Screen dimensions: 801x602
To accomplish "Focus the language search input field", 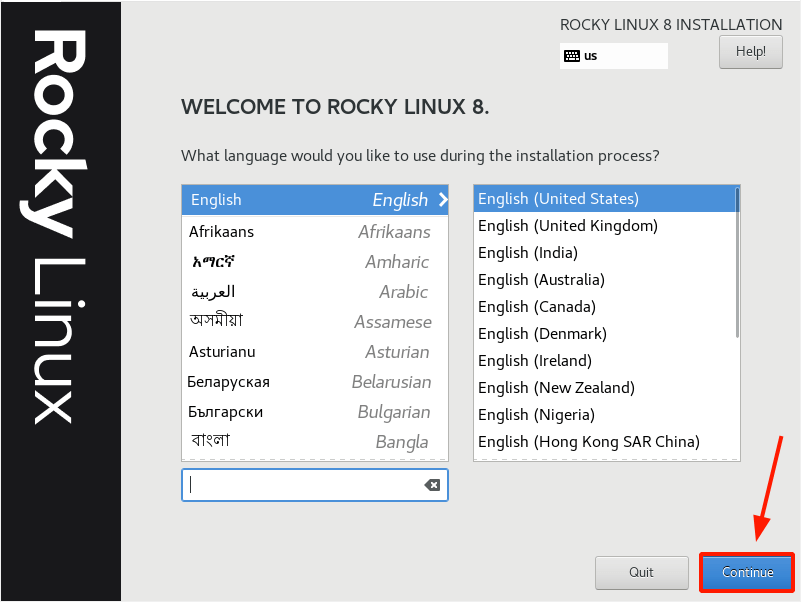I will coord(315,485).
